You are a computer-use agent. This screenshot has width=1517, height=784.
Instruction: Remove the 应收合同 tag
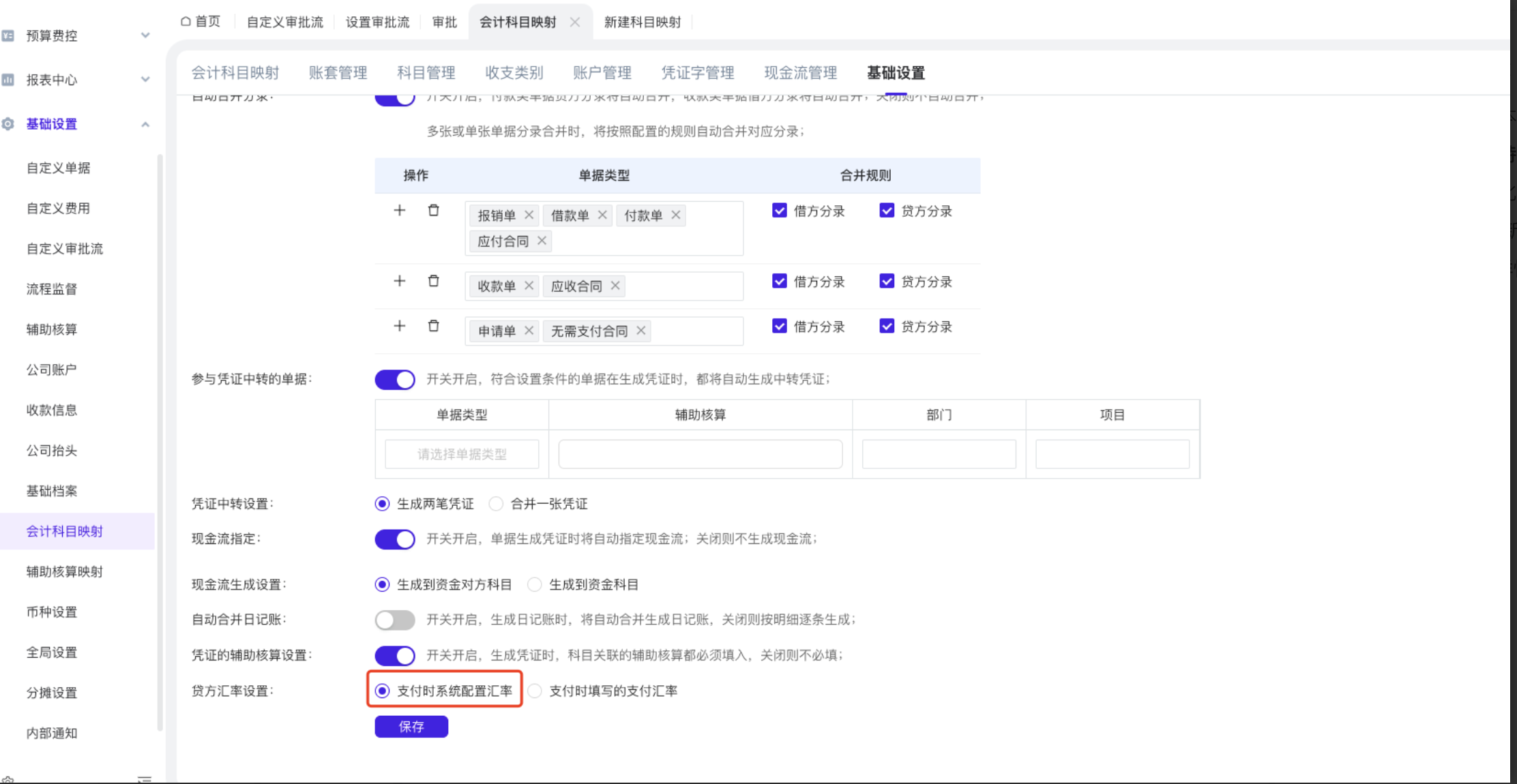pos(615,286)
